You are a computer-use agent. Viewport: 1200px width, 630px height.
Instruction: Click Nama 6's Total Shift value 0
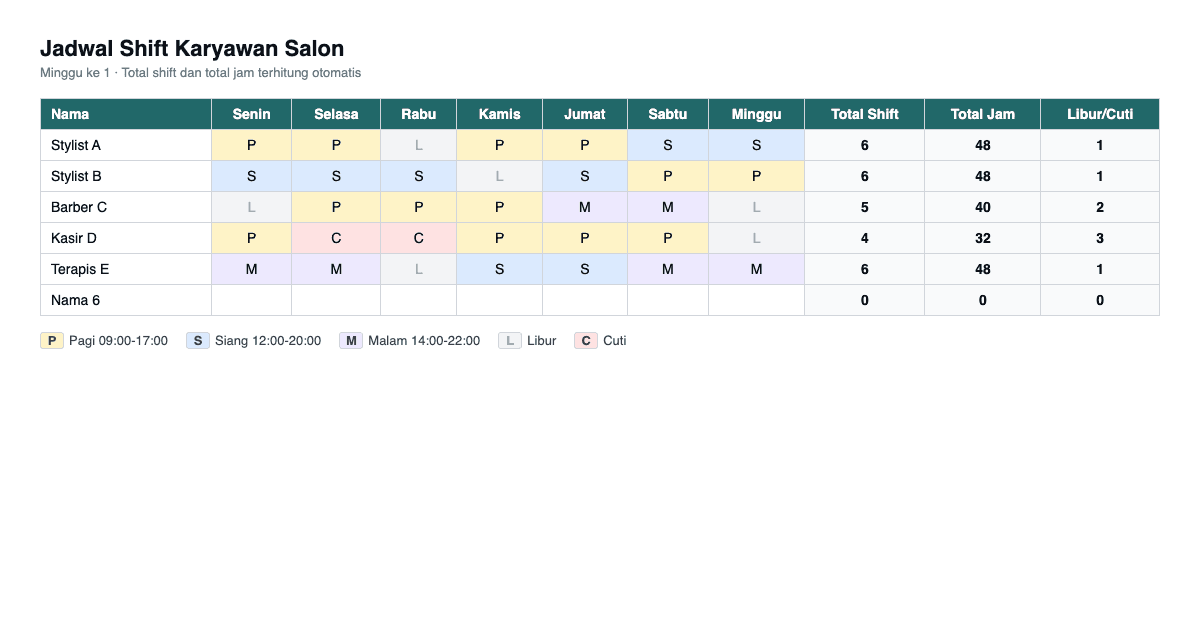coord(864,300)
